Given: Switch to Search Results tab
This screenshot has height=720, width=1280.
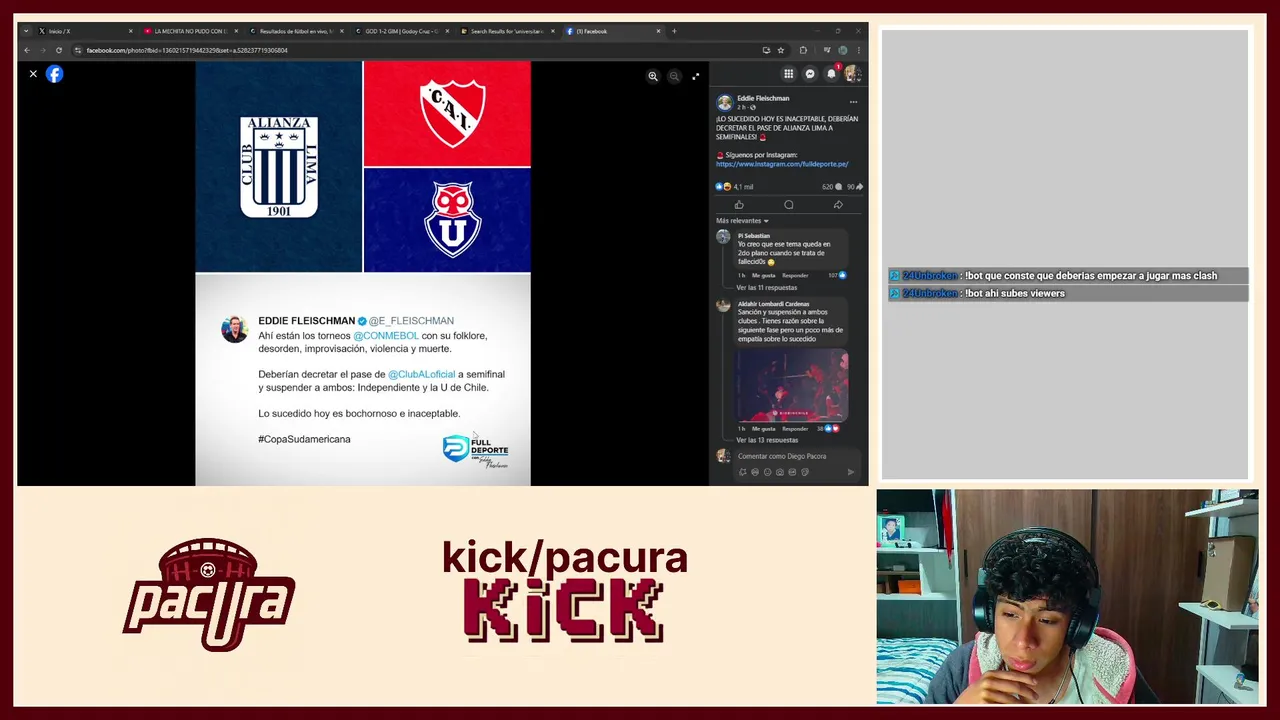Looking at the screenshot, I should point(507,31).
